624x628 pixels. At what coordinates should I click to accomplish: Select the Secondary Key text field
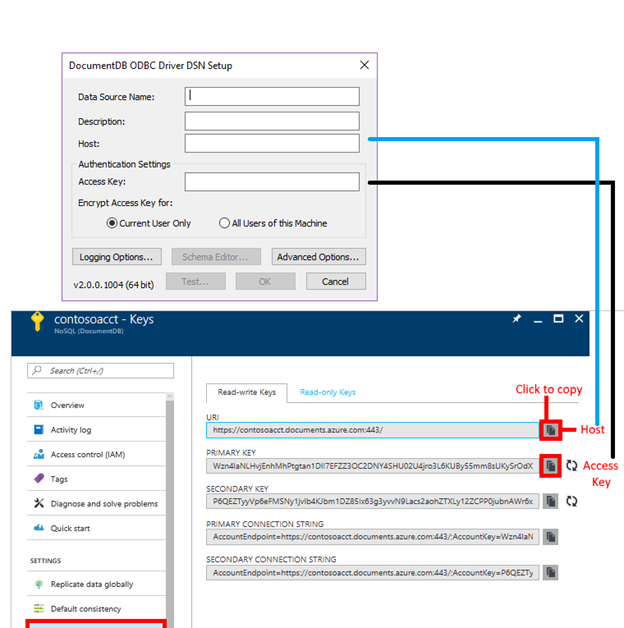[372, 501]
